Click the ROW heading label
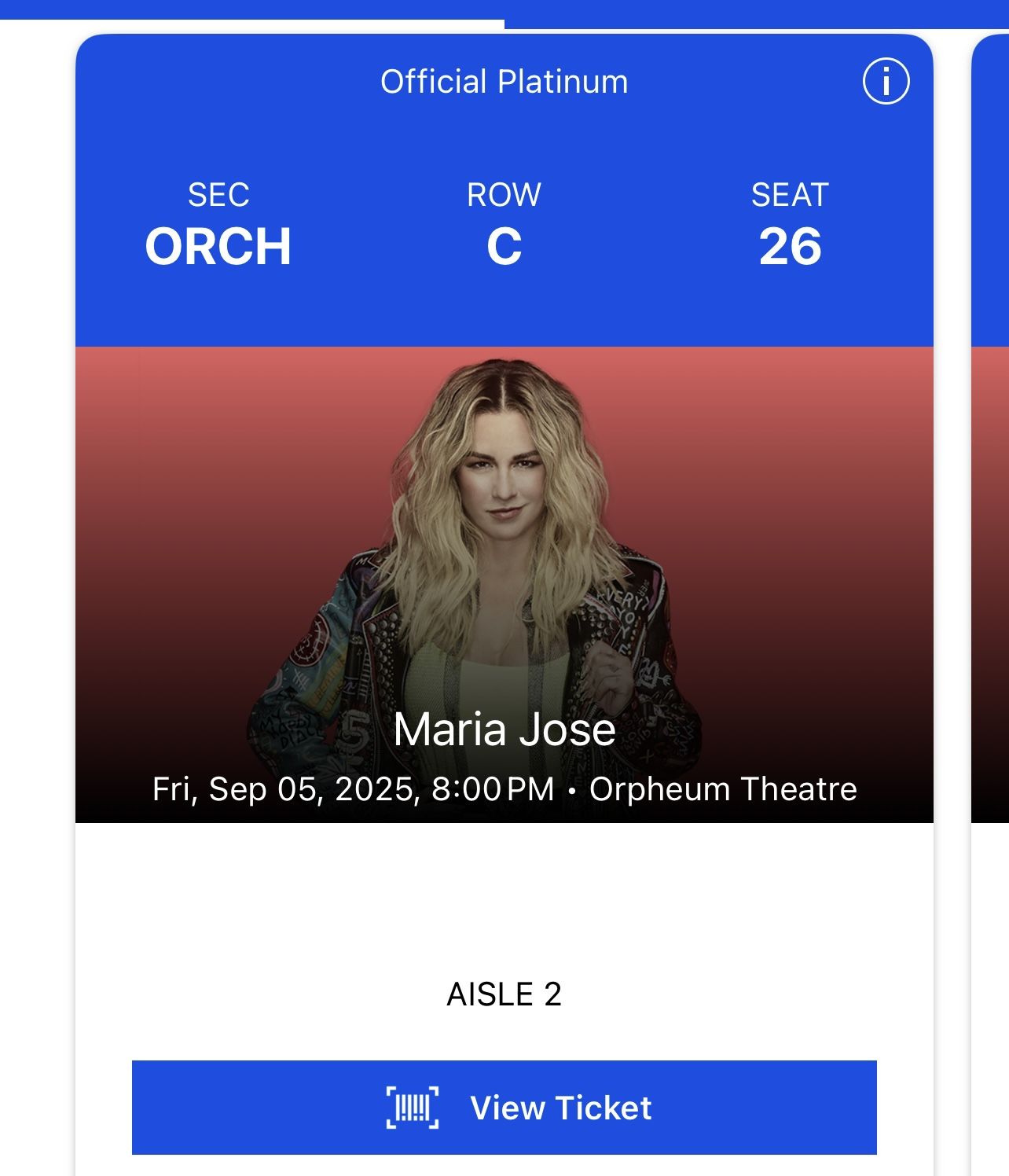 (504, 195)
